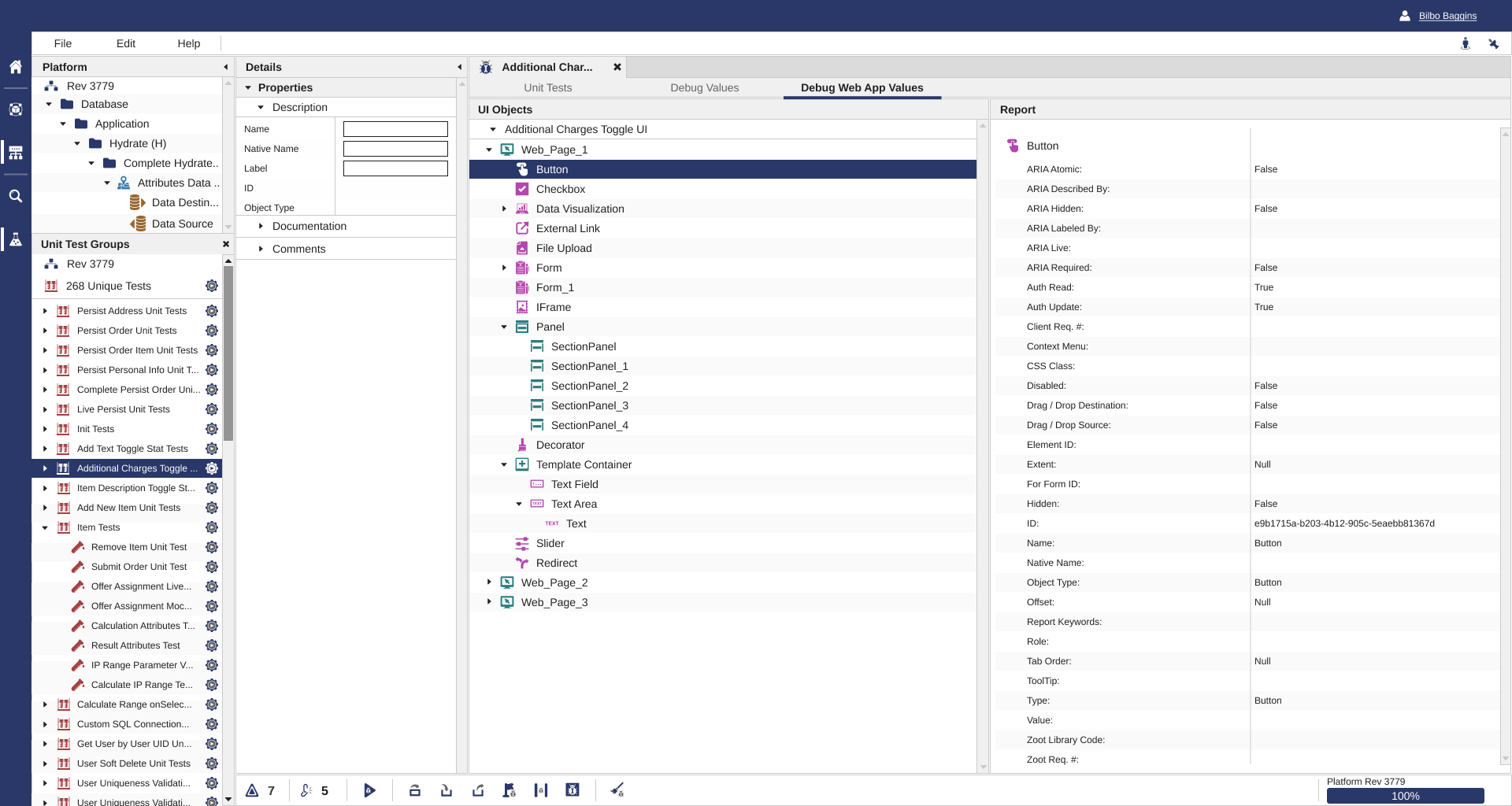Click the person info icon at top right
The height and width of the screenshot is (806, 1512).
1465,44
